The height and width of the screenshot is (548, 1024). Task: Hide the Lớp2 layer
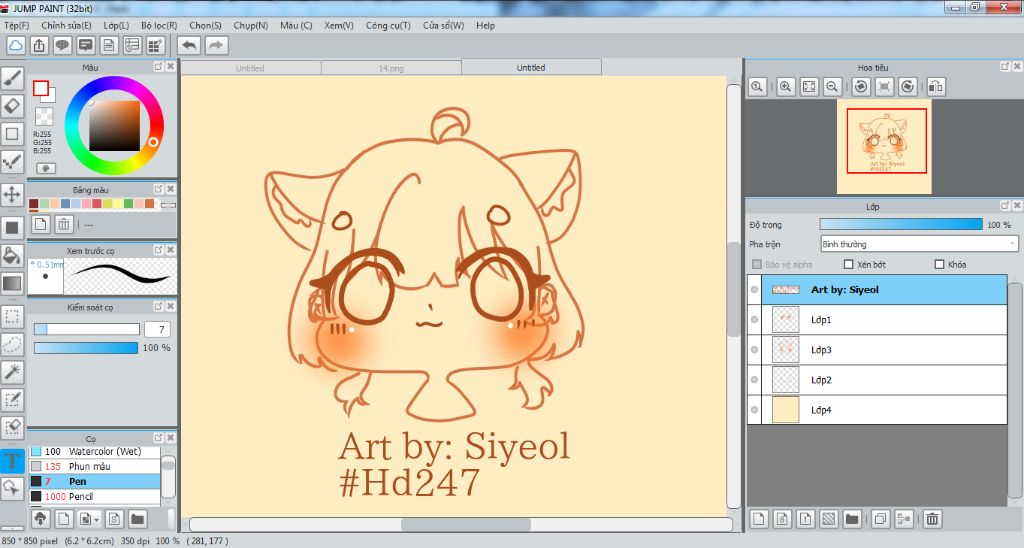coord(754,379)
